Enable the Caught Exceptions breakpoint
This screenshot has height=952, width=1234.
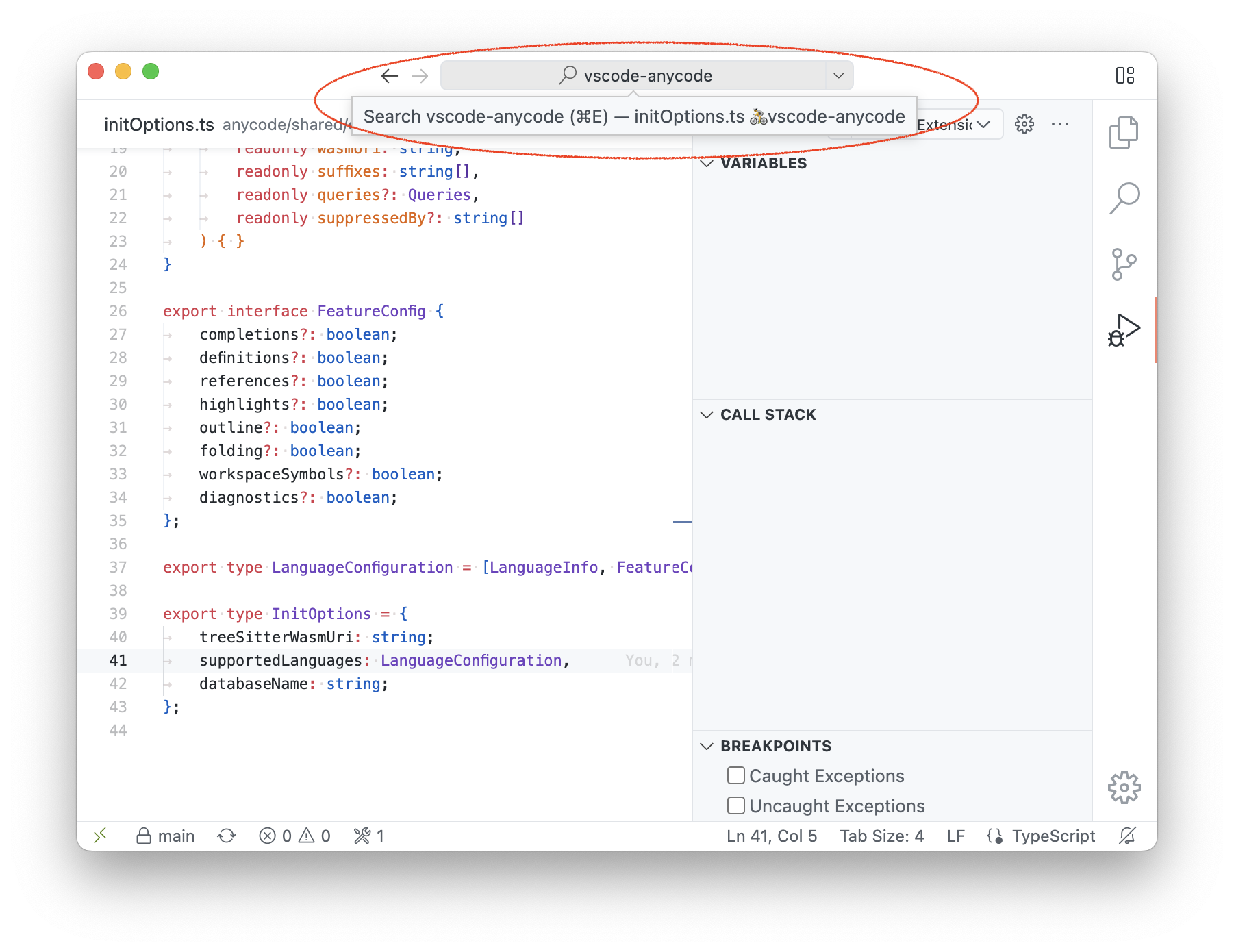click(735, 775)
